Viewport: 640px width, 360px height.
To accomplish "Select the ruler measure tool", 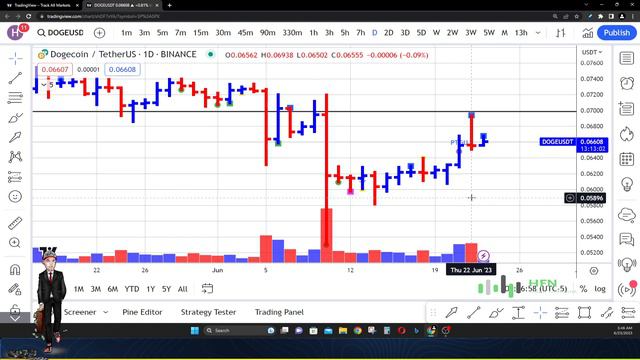I will [x=15, y=223].
